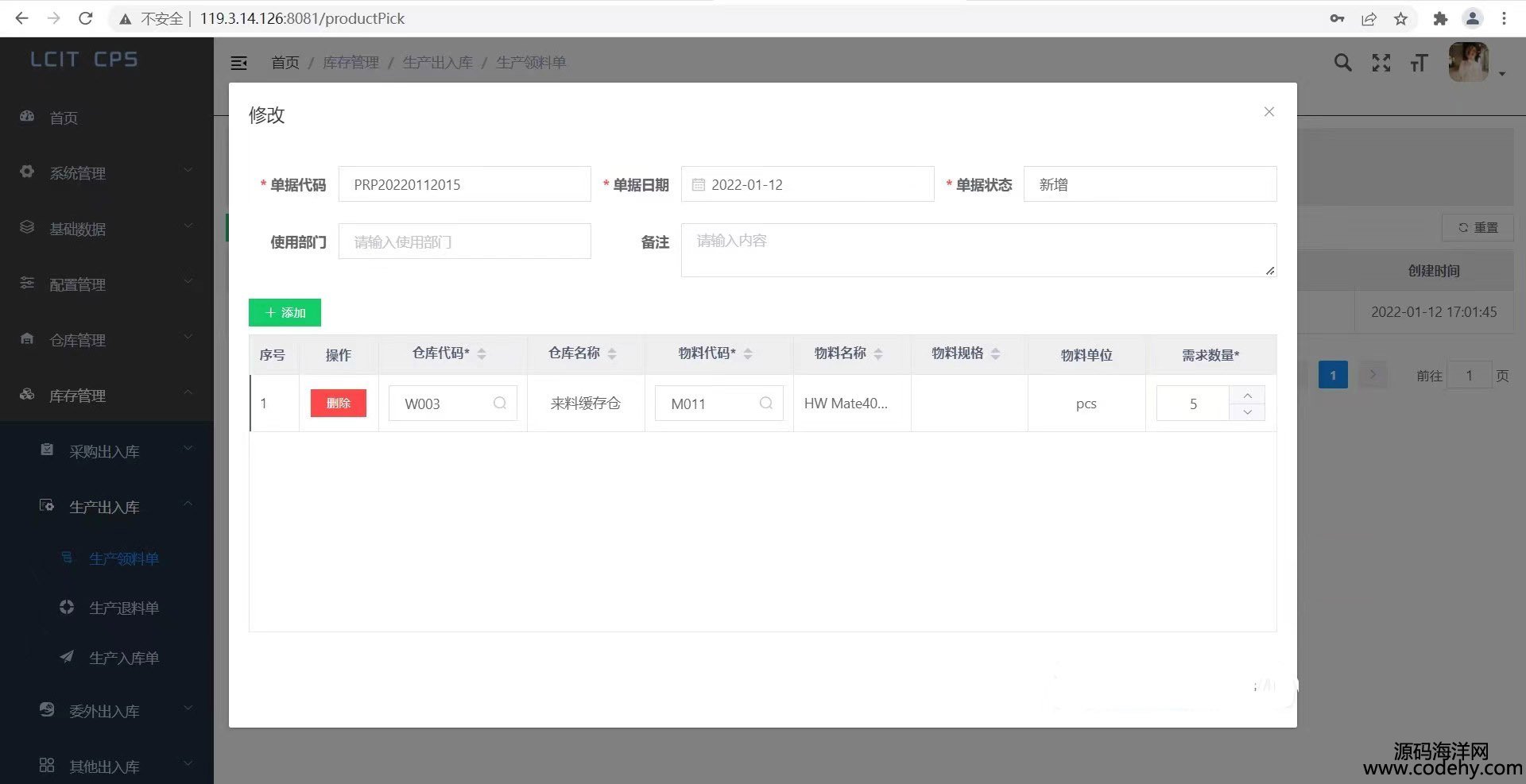Click page number 1 pagination button
Screen dimensions: 1526x784
click(1333, 375)
